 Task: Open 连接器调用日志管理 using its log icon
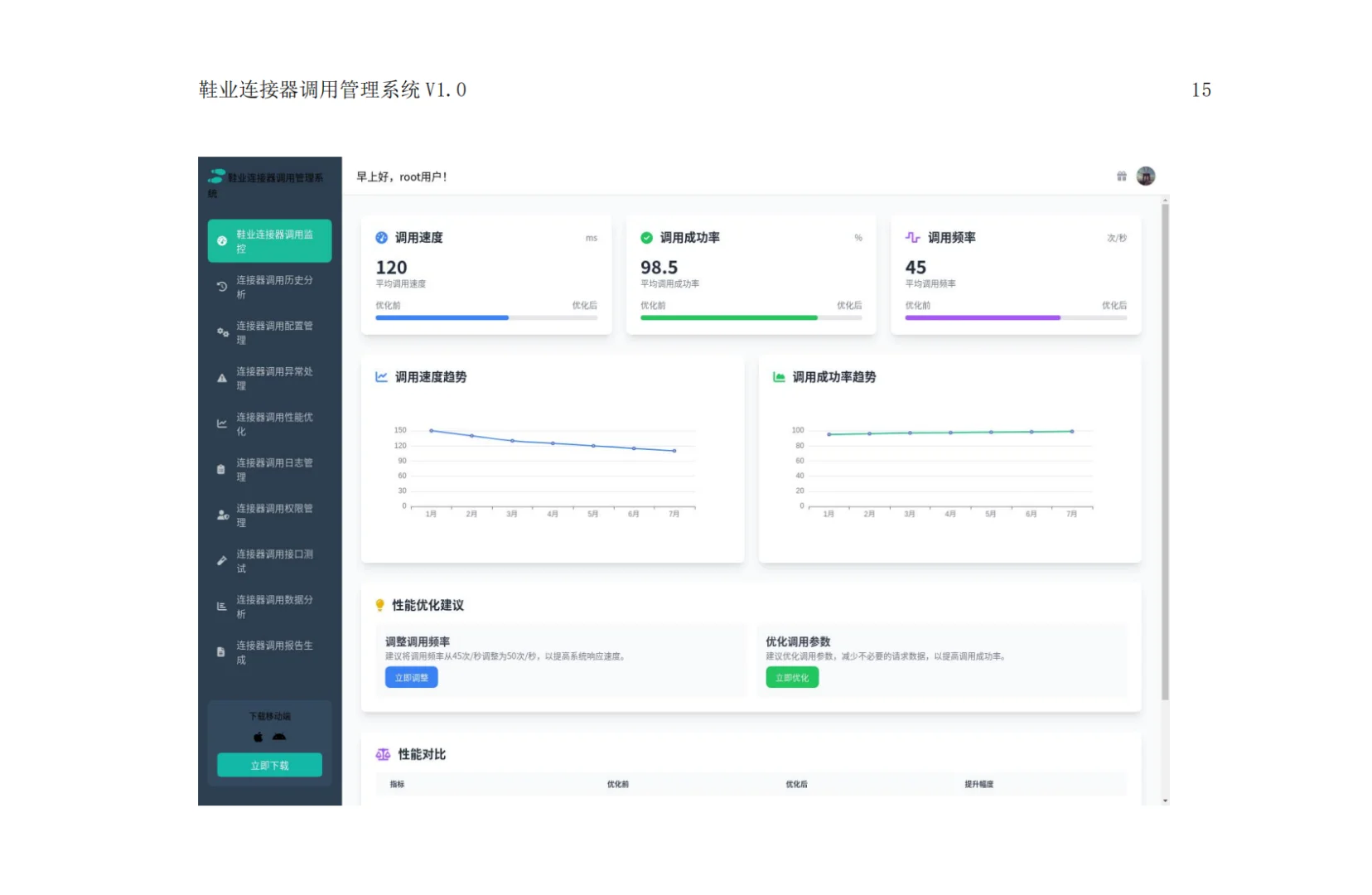221,469
